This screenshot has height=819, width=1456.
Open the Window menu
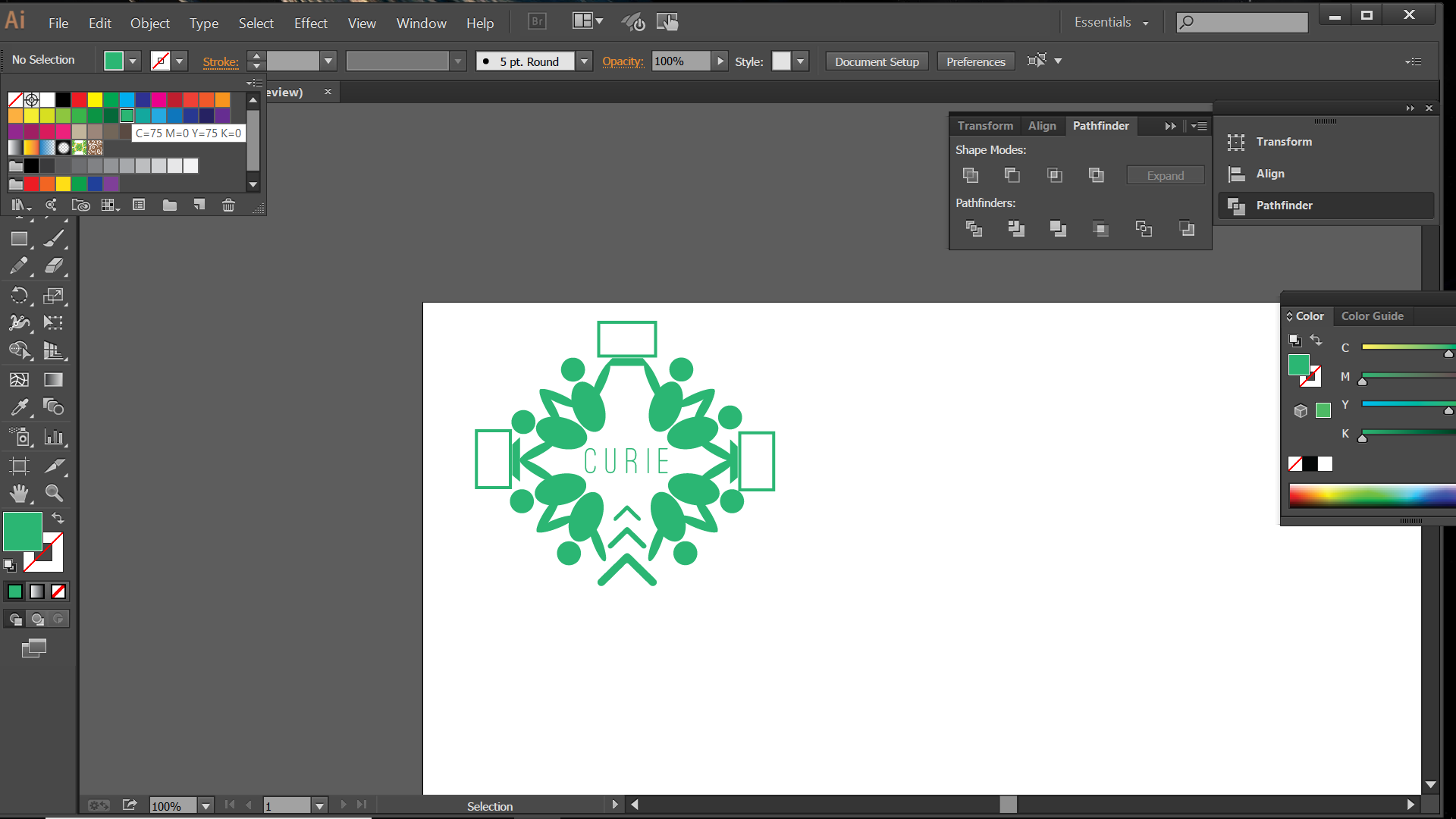click(x=421, y=24)
